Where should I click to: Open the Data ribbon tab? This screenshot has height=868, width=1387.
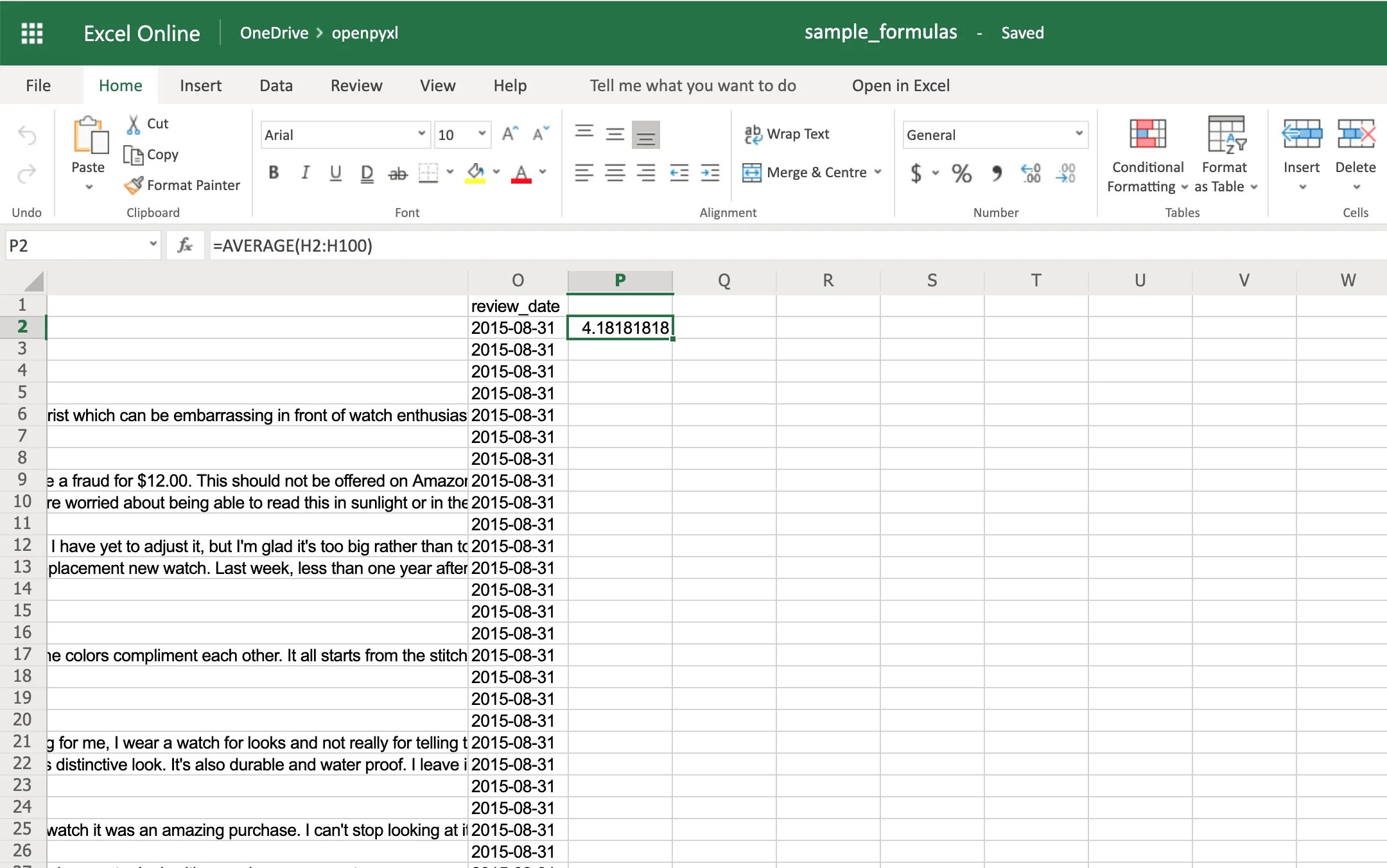(x=276, y=85)
